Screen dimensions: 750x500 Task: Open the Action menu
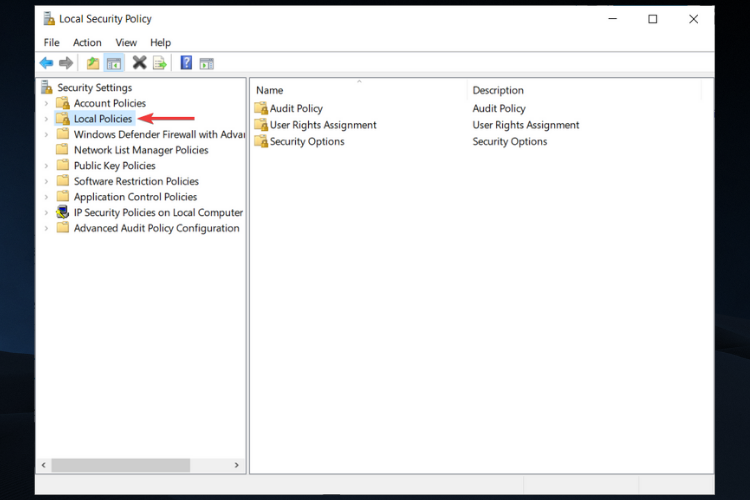(87, 43)
